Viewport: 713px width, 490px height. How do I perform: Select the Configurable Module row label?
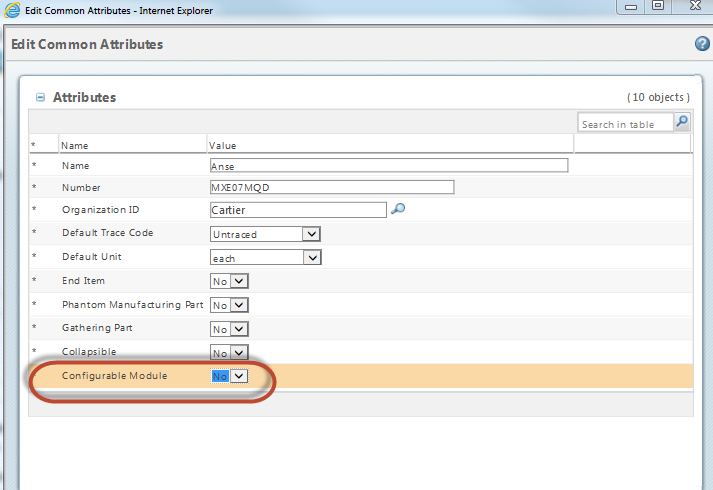click(115, 375)
